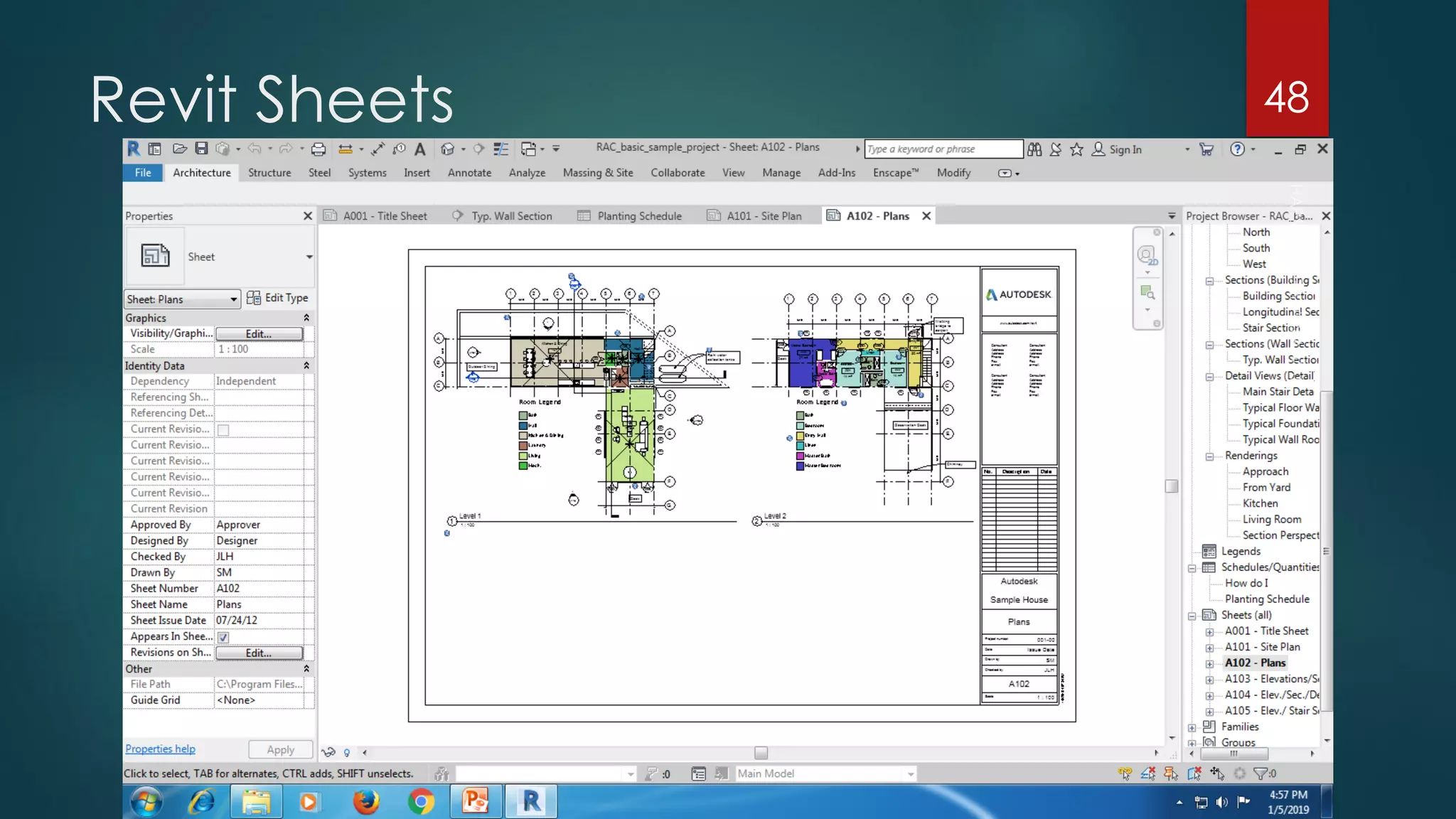Viewport: 1456px width, 819px height.
Task: Click the Visibility/Graphics Edit button
Action: coord(259,334)
